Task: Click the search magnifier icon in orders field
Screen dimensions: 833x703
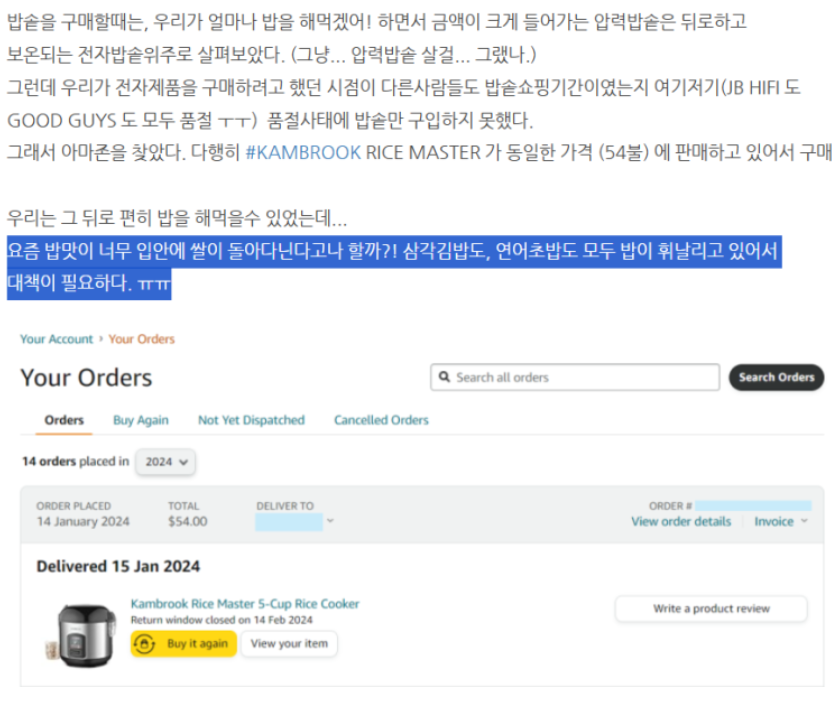Action: (x=444, y=377)
